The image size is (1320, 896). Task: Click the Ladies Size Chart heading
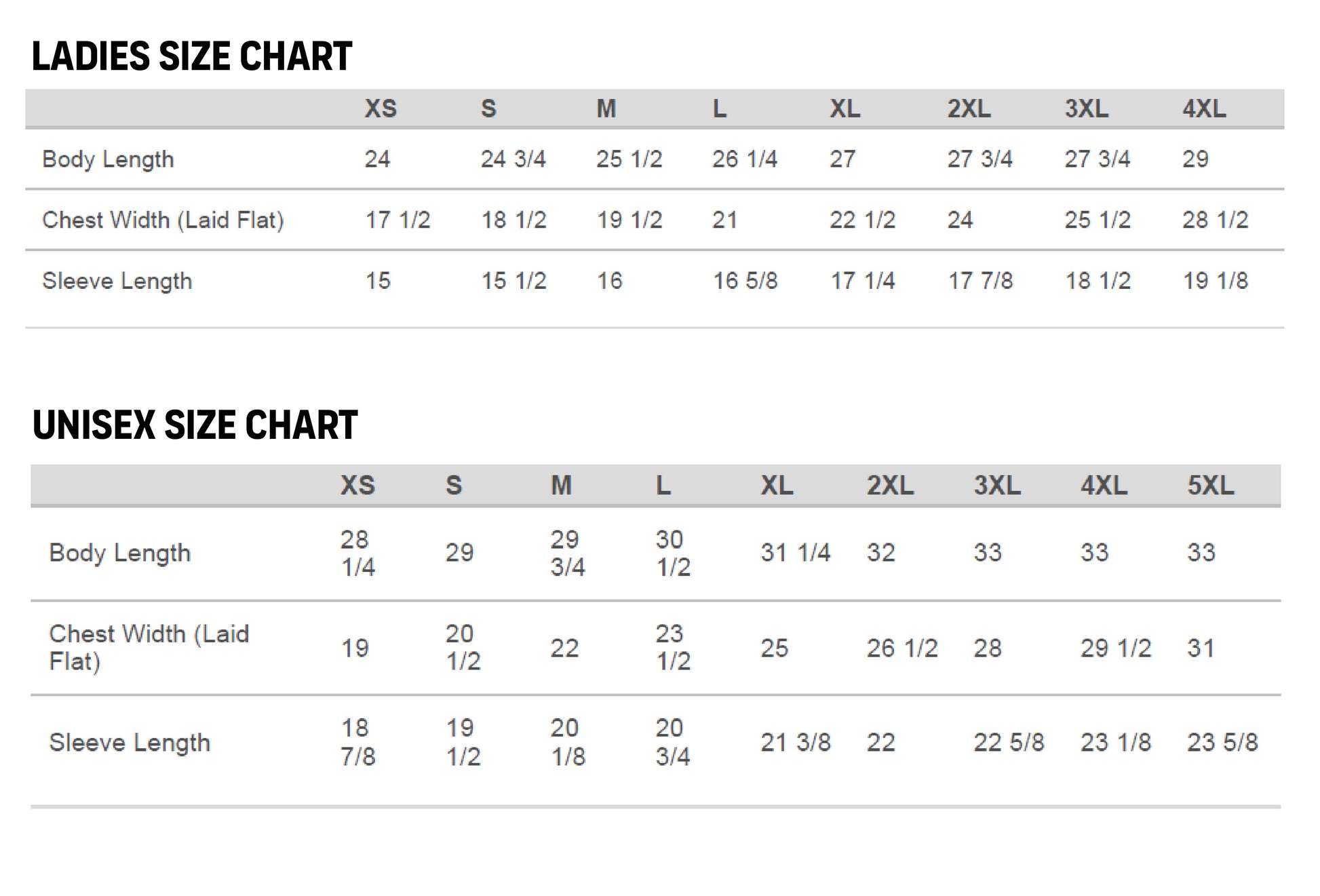pyautogui.click(x=192, y=56)
